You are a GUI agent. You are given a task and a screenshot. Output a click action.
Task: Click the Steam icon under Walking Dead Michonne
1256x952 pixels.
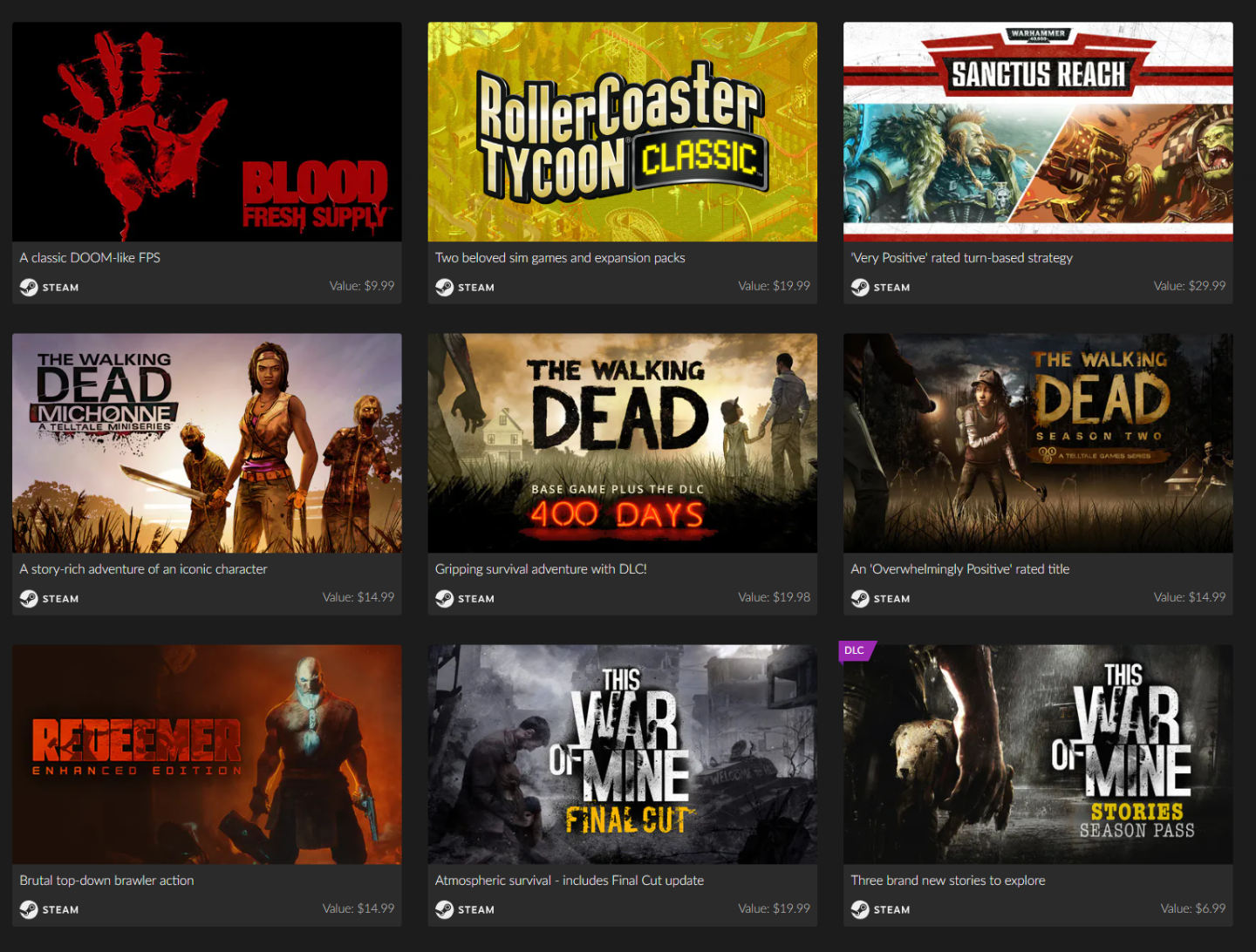pyautogui.click(x=29, y=598)
